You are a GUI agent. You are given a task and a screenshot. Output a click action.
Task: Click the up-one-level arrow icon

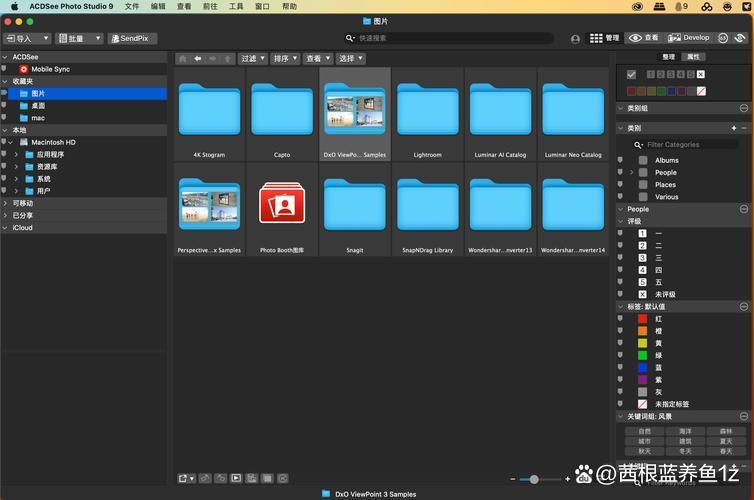[227, 59]
